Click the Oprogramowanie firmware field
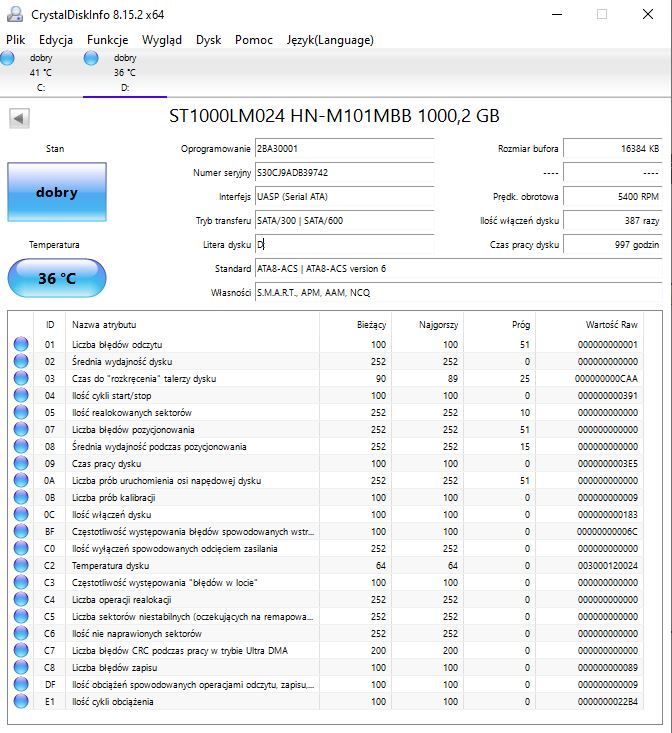The width and height of the screenshot is (672, 733). click(x=344, y=149)
